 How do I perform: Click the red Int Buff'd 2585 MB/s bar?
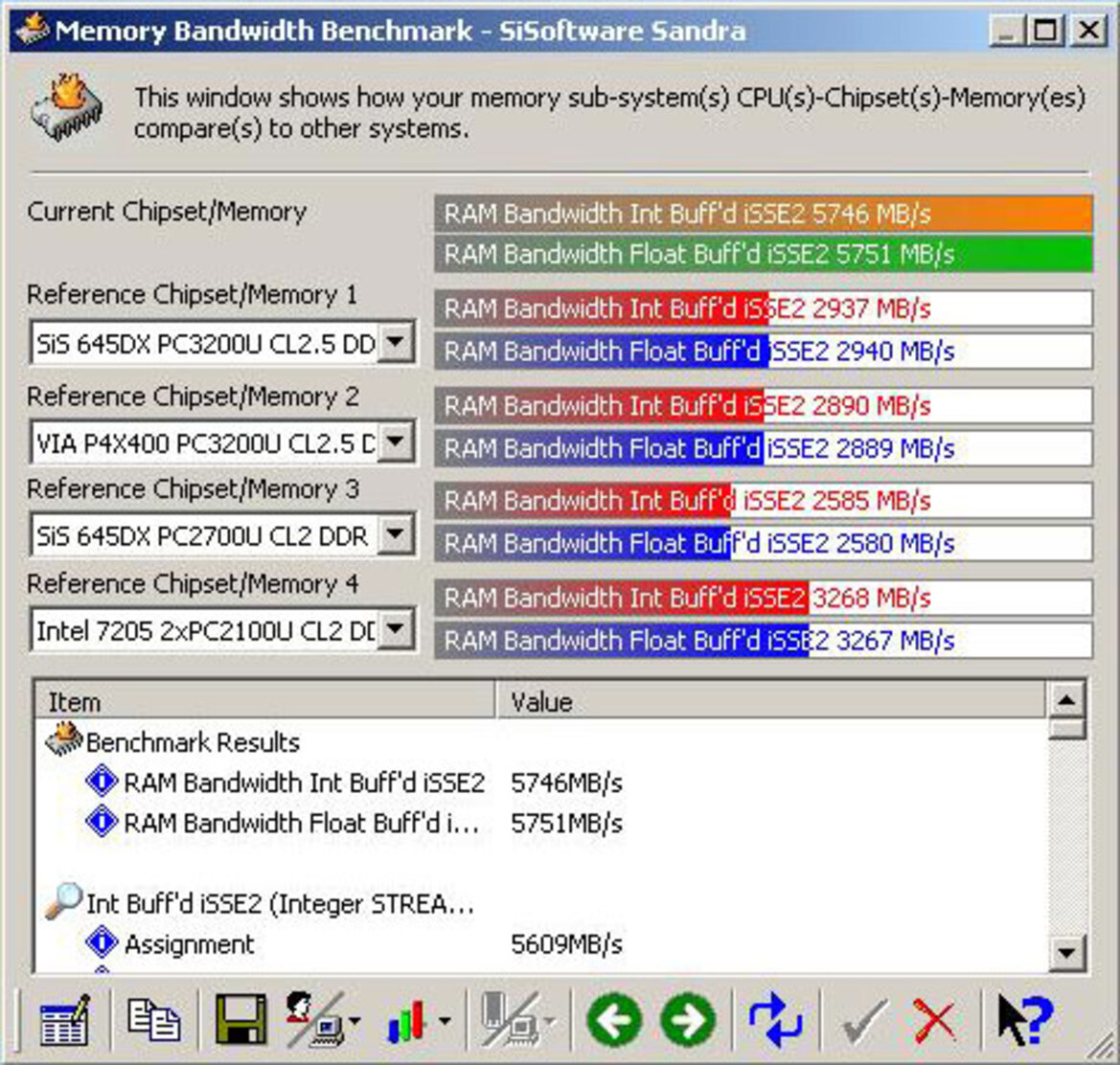point(764,500)
